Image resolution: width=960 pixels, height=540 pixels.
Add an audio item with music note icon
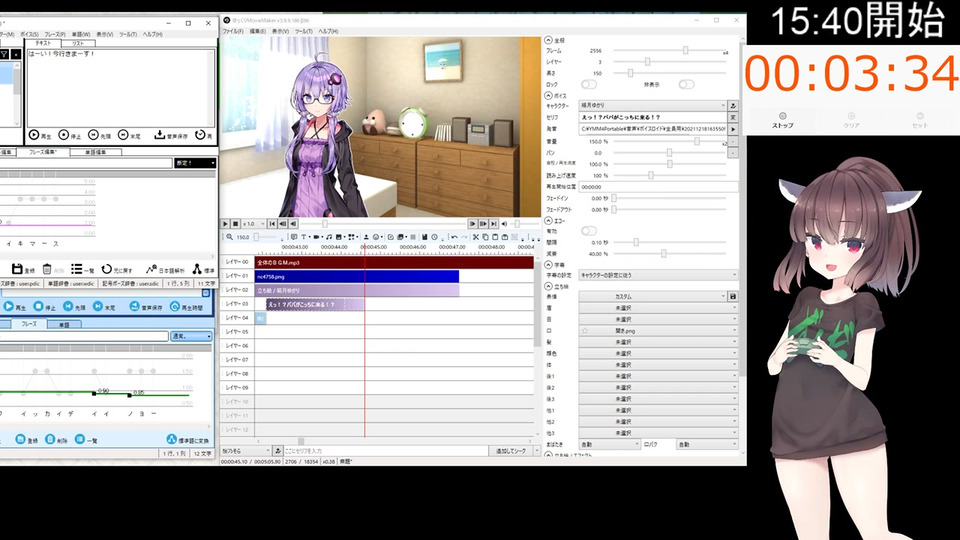329,237
